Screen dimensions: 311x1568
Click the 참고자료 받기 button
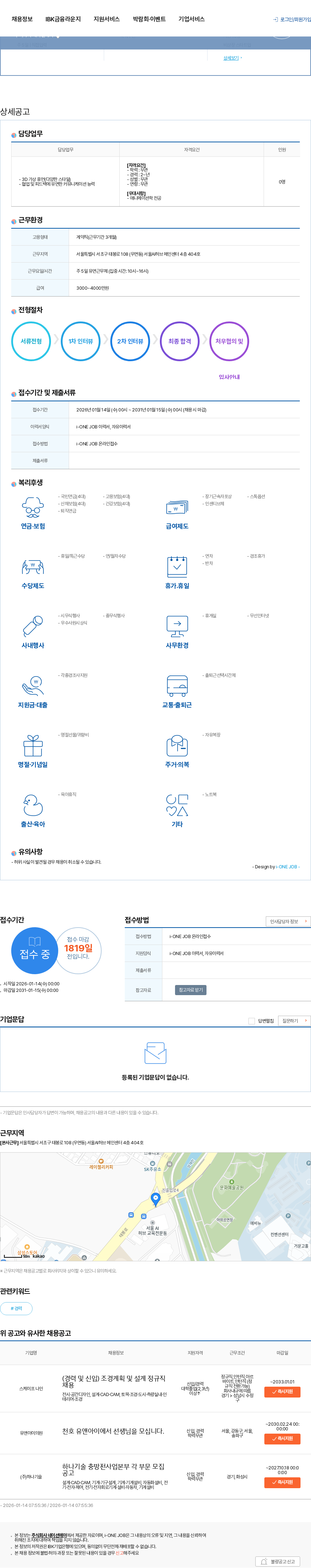pyautogui.click(x=191, y=990)
